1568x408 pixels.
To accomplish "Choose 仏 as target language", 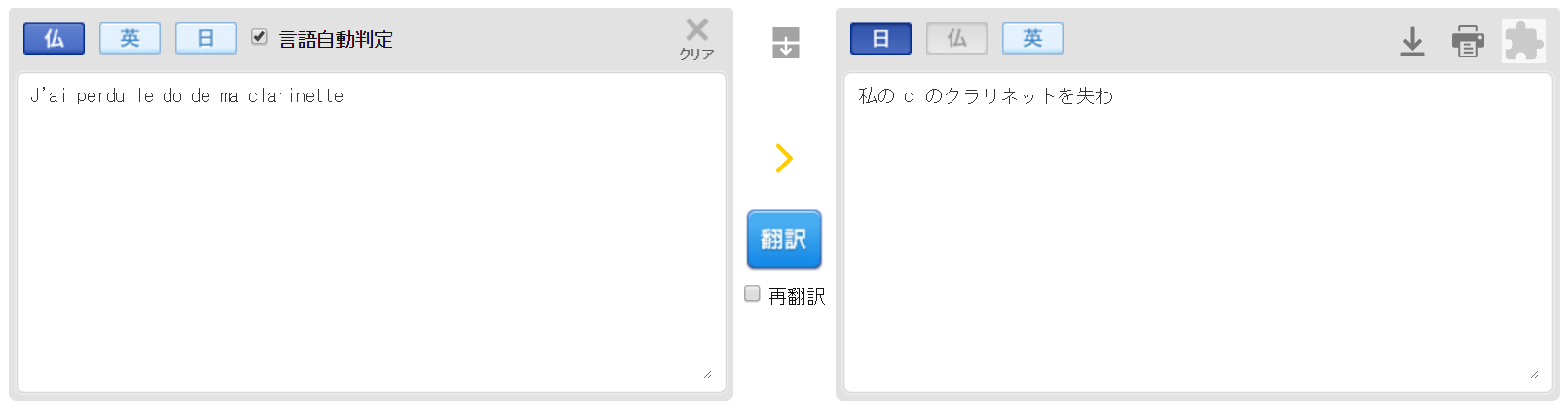I will point(956,38).
